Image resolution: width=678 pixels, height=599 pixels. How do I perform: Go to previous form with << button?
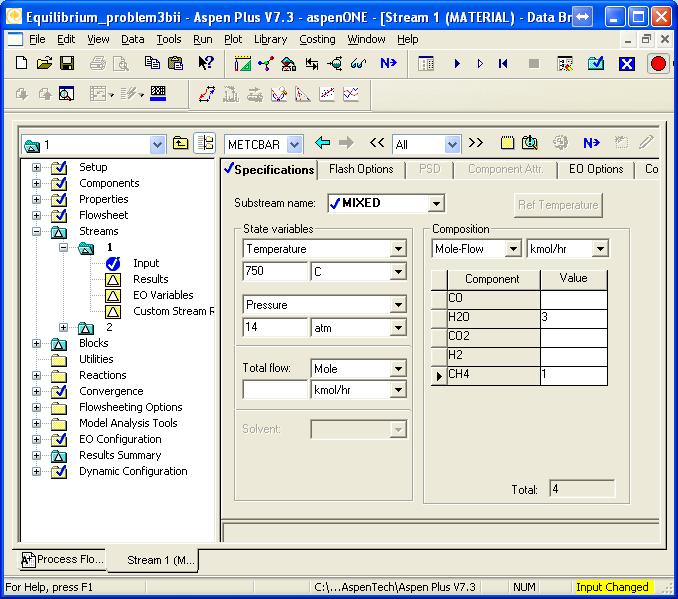(x=377, y=143)
